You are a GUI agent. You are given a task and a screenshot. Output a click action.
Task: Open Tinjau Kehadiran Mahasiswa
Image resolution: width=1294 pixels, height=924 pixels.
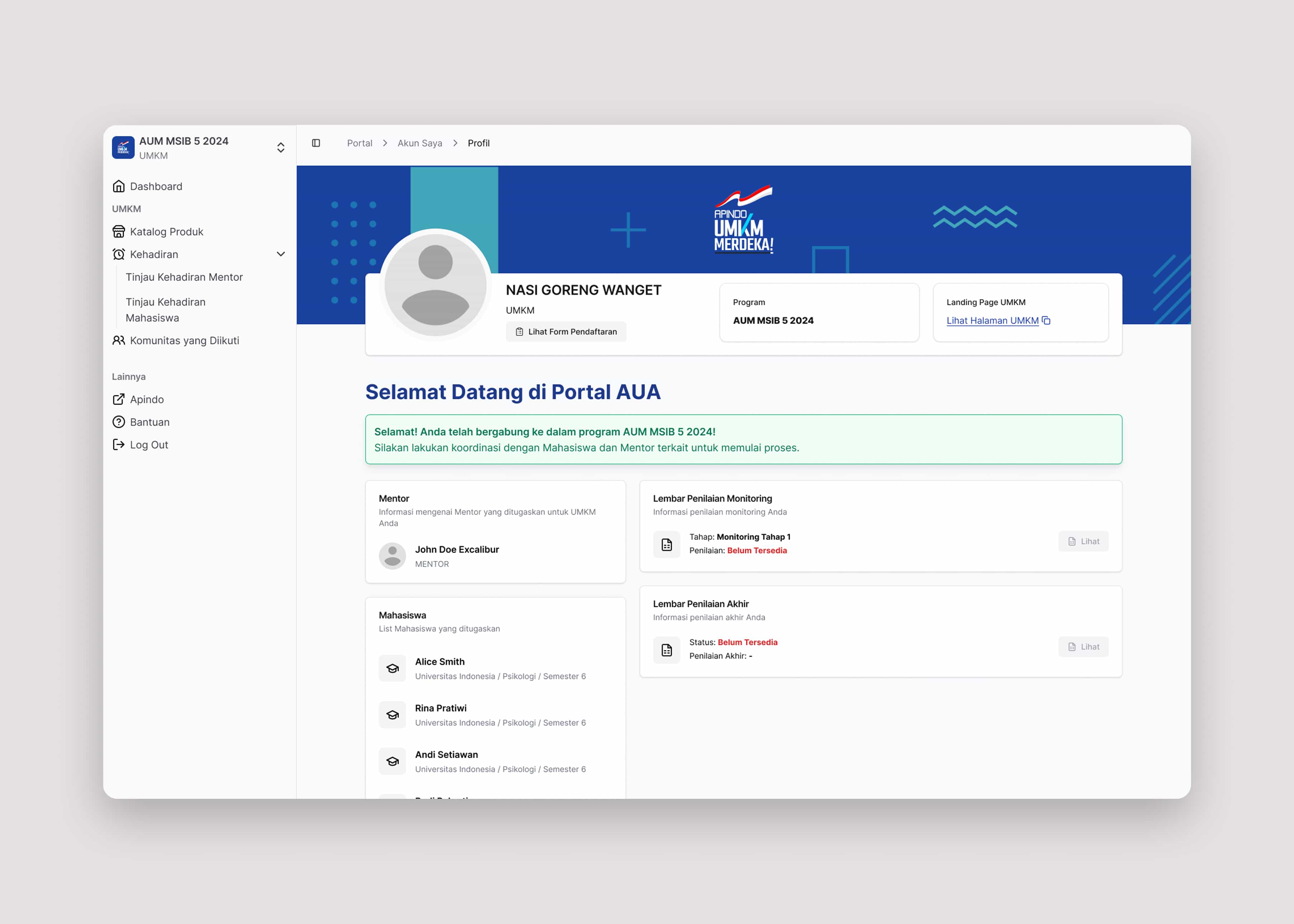click(166, 310)
